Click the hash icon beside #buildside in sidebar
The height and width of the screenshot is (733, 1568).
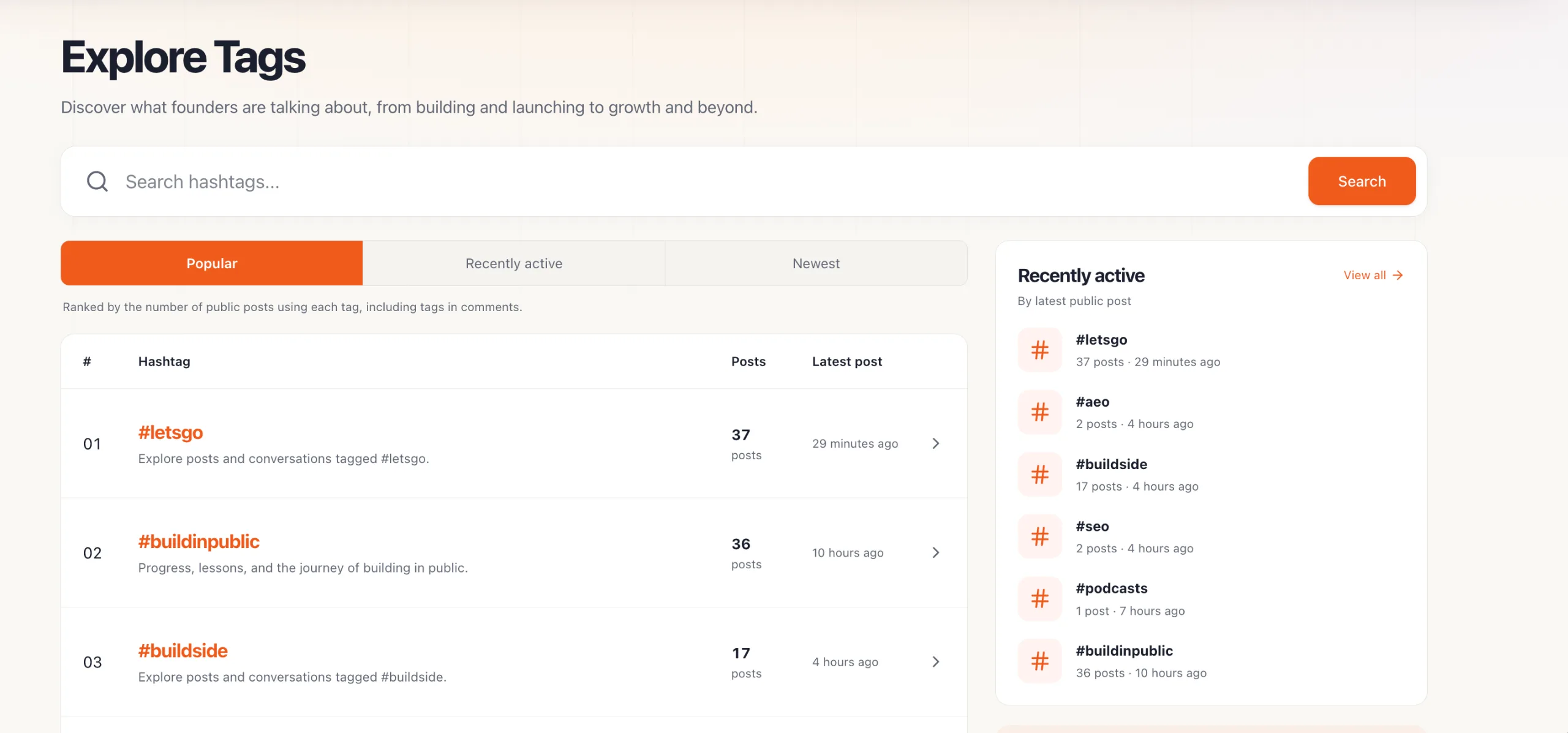pos(1039,475)
